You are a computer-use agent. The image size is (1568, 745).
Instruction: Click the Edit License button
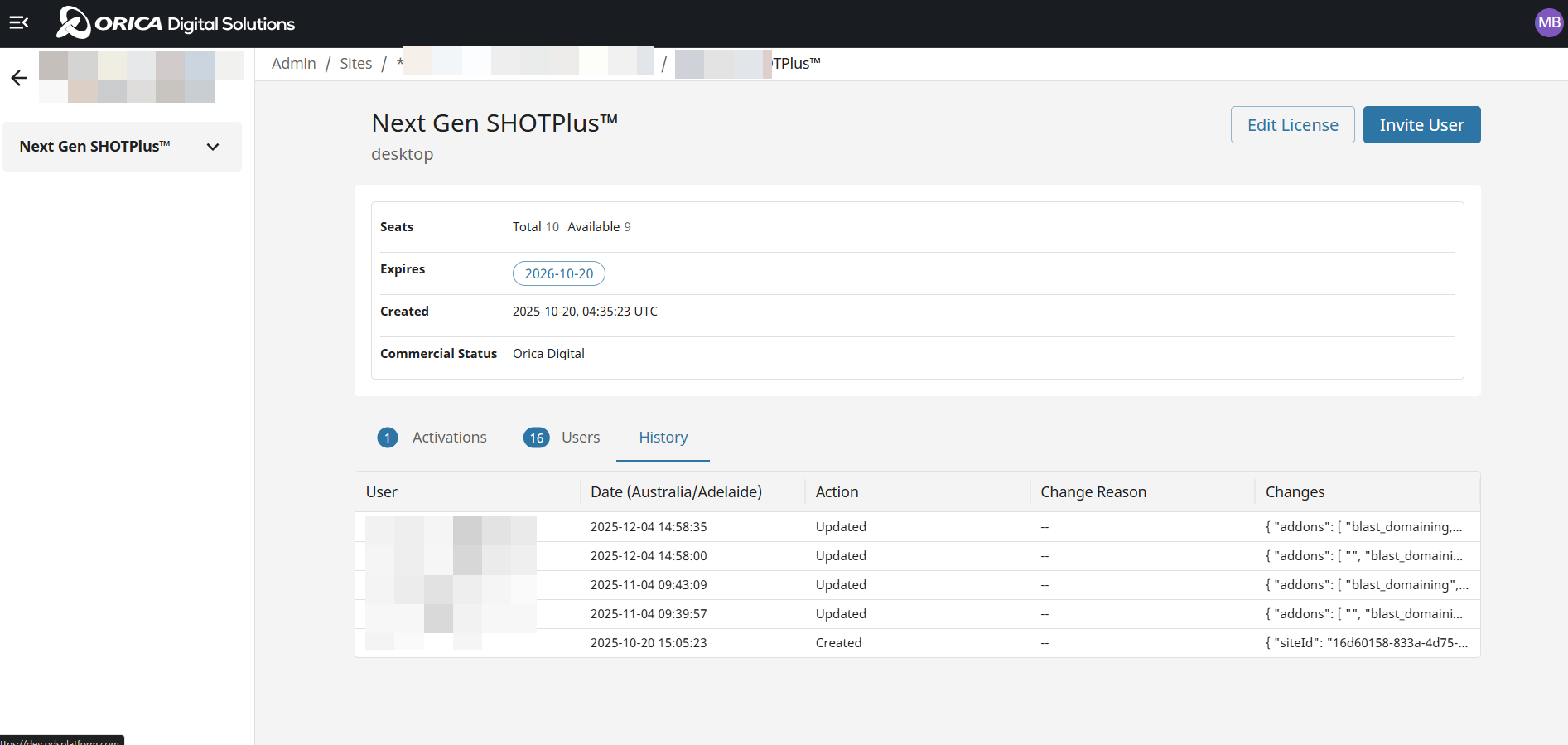pyautogui.click(x=1292, y=125)
